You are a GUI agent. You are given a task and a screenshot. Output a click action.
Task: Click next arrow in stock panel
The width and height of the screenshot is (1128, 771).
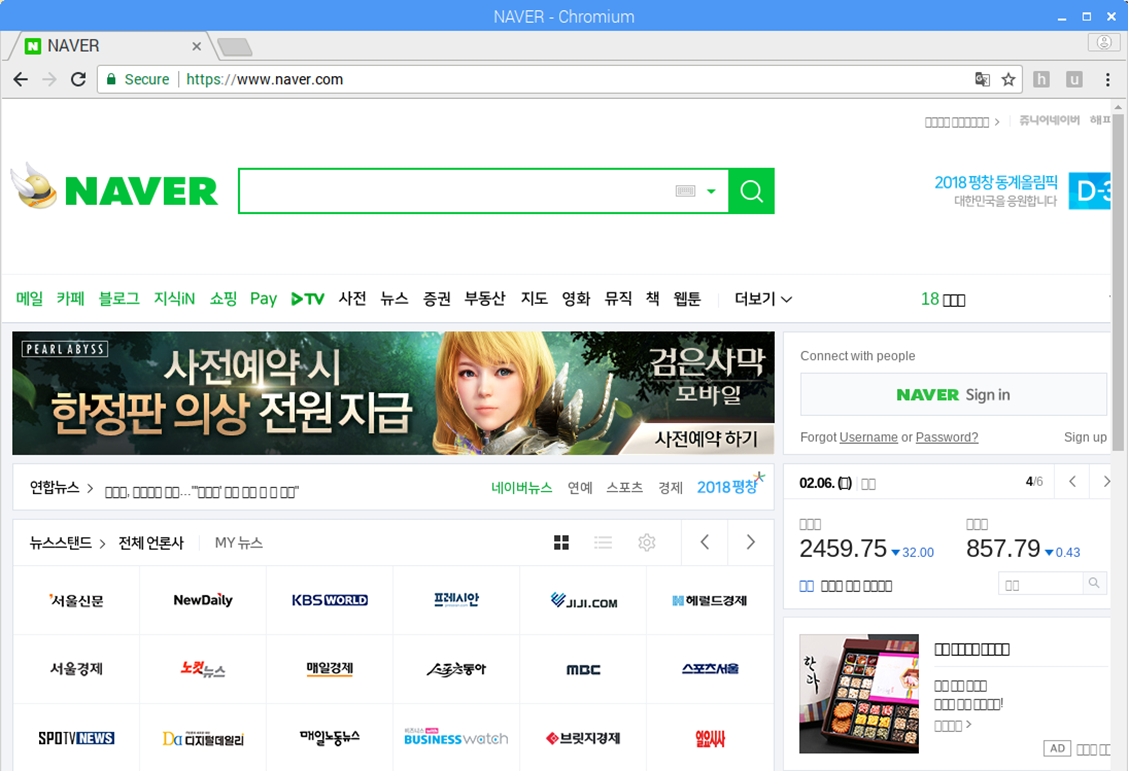coord(1105,482)
